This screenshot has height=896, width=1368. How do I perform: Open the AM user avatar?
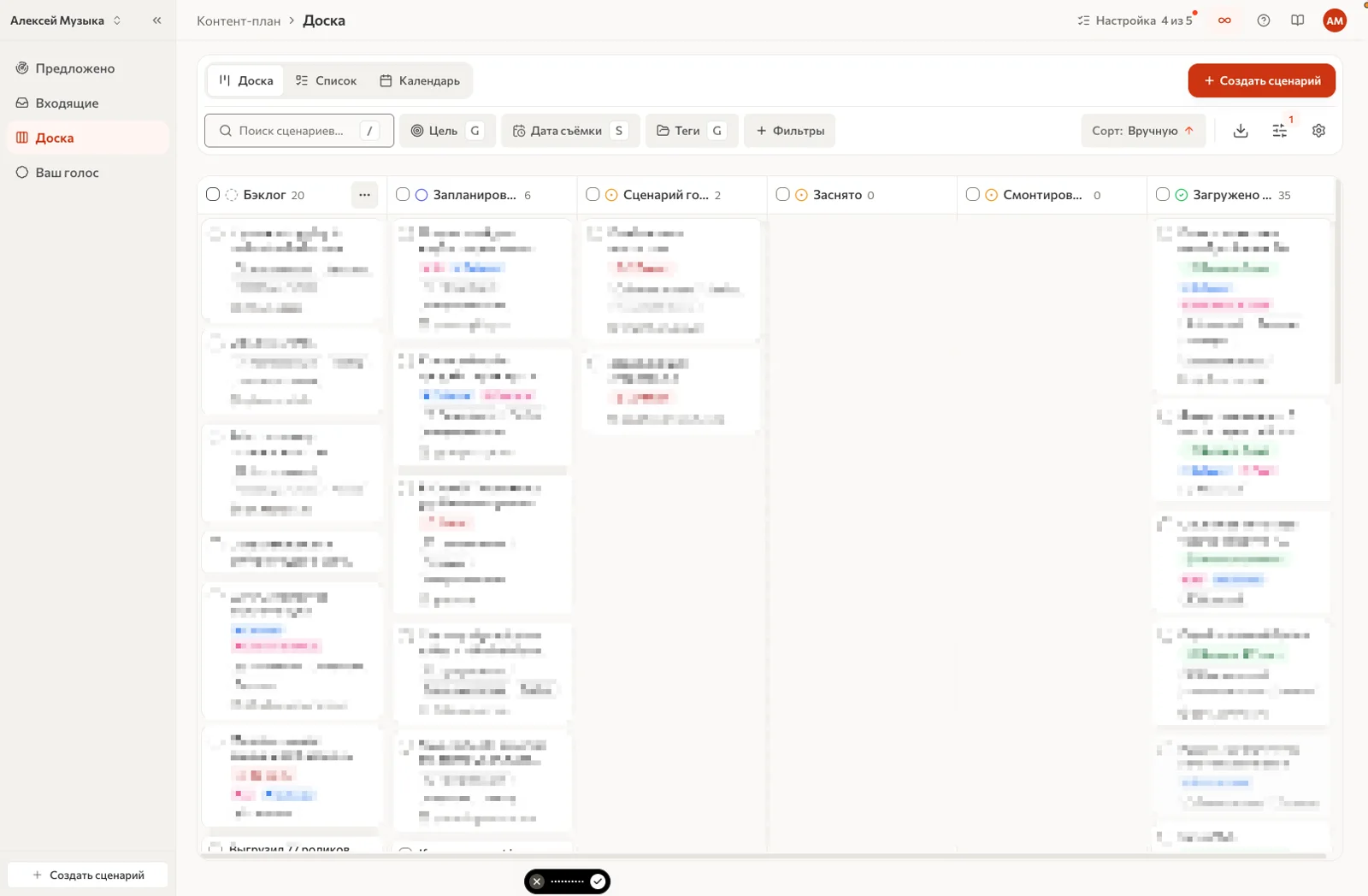1335,21
